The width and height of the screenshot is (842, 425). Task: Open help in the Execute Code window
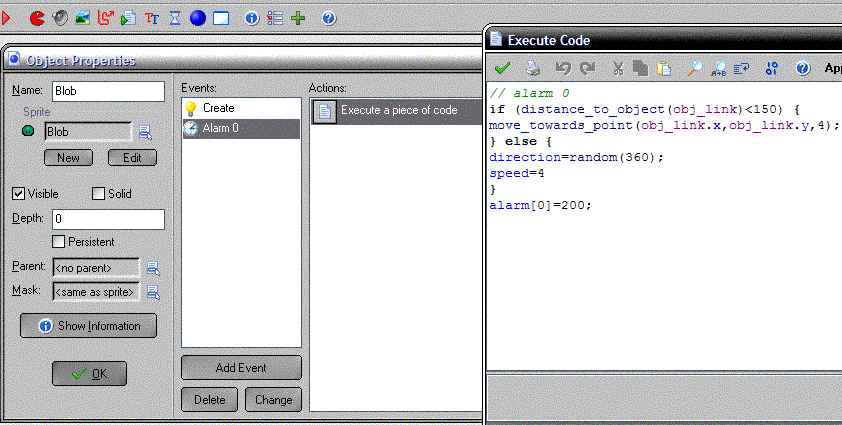[x=802, y=68]
